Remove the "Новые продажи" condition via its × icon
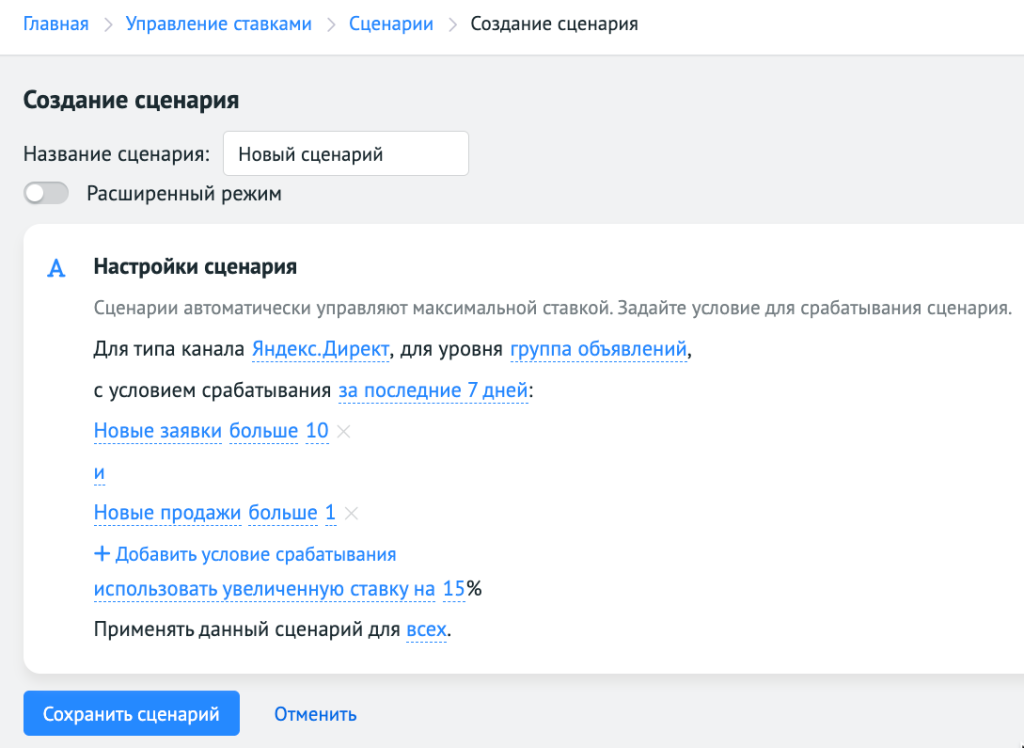1024x748 pixels. pos(351,512)
